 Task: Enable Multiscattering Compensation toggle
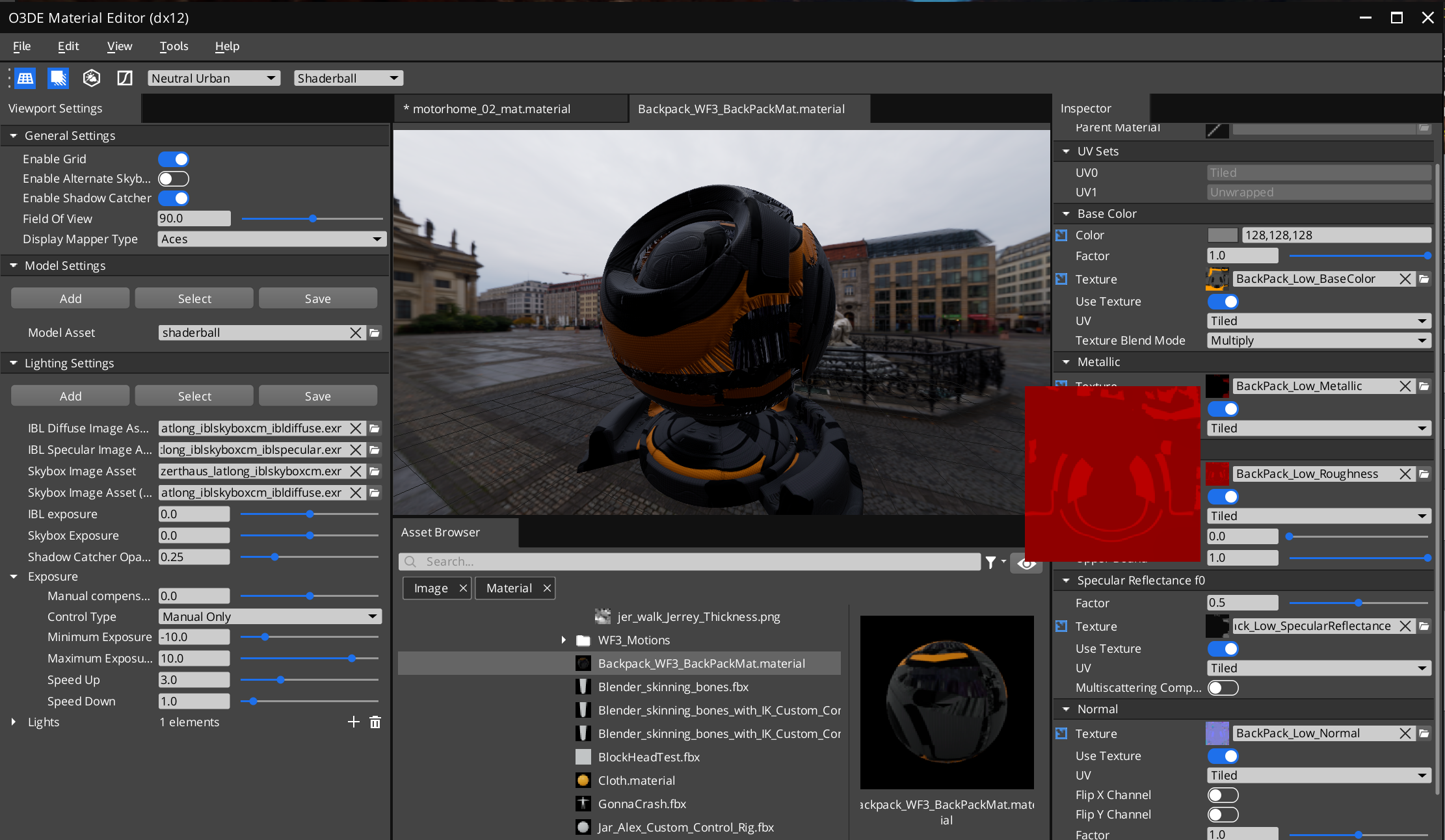(x=1223, y=688)
